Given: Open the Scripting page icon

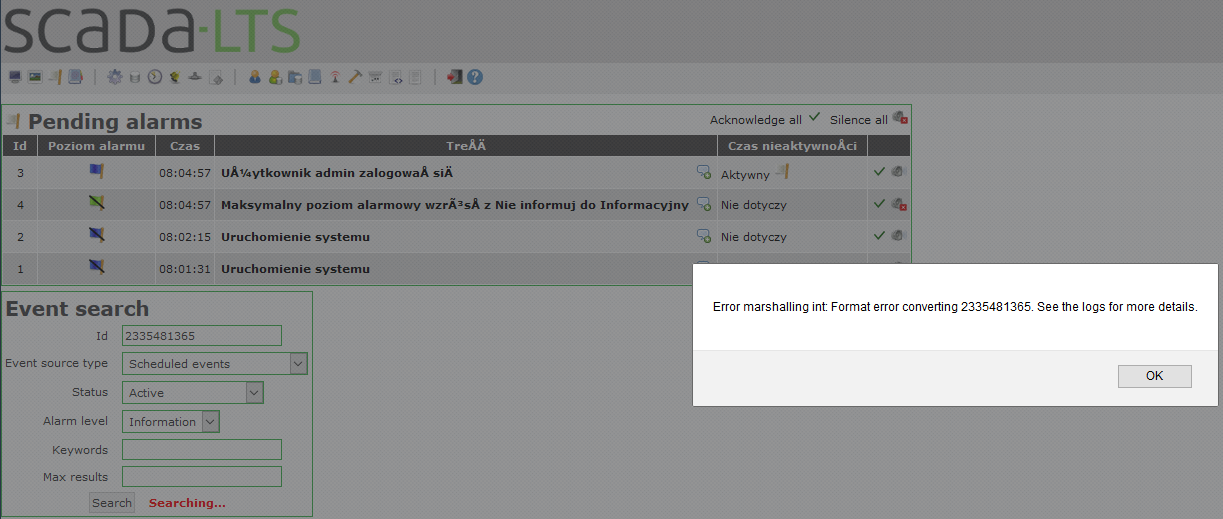Looking at the screenshot, I should 215,77.
